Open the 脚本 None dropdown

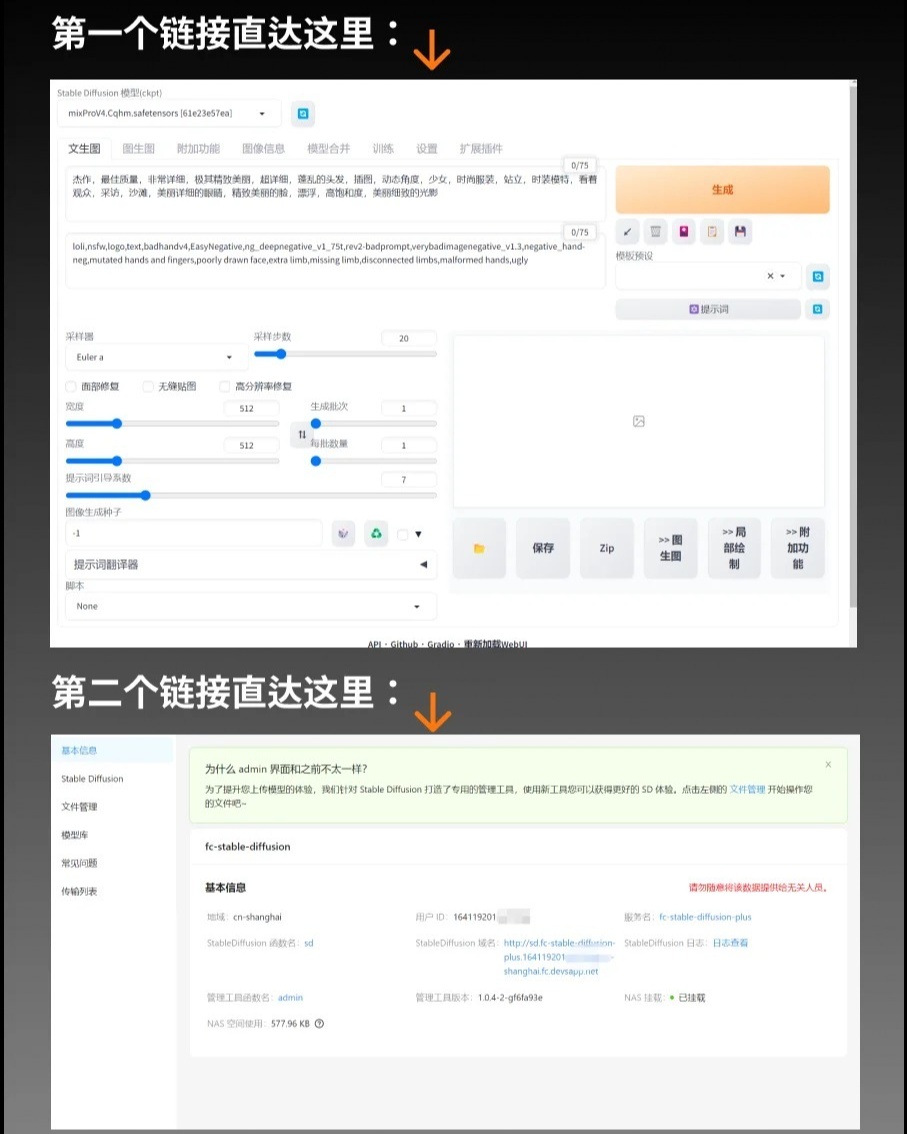coord(250,606)
